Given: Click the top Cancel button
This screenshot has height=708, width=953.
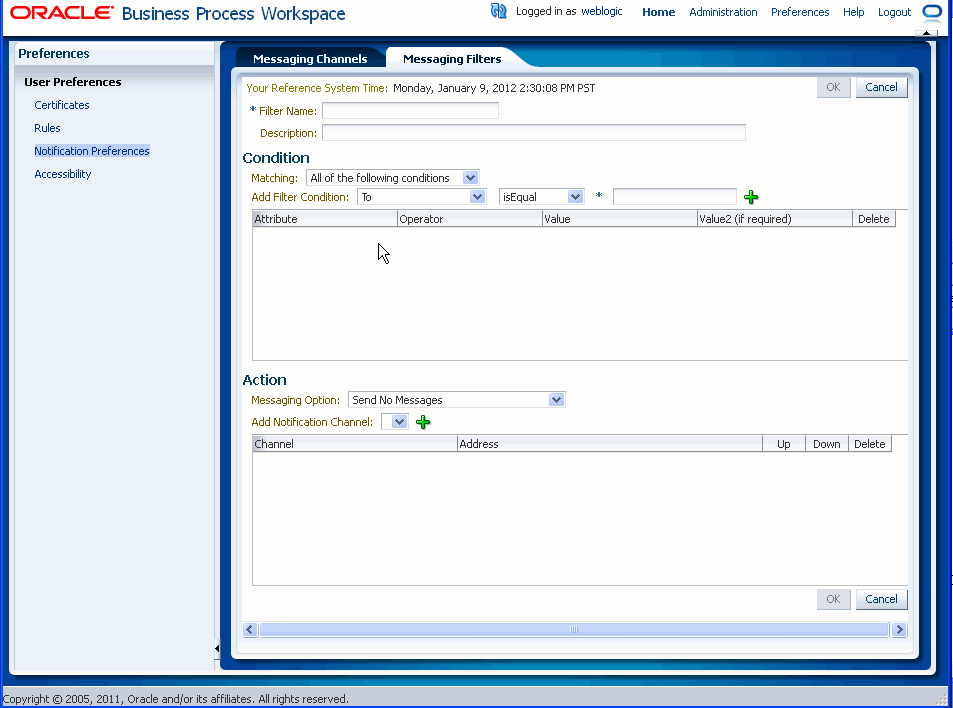Looking at the screenshot, I should coord(881,87).
